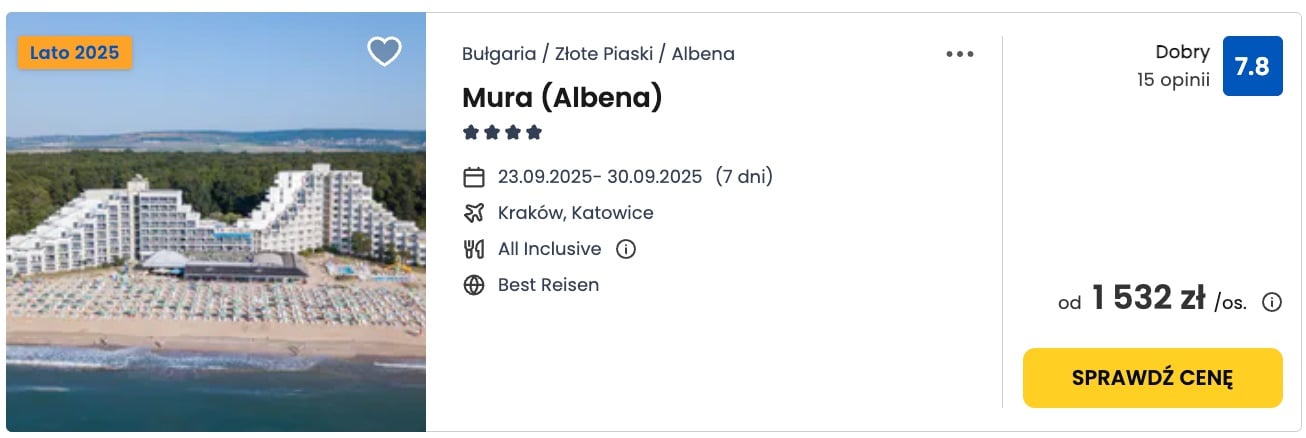Click the globe icon beside Best Reisen
The image size is (1306, 438).
(x=474, y=285)
